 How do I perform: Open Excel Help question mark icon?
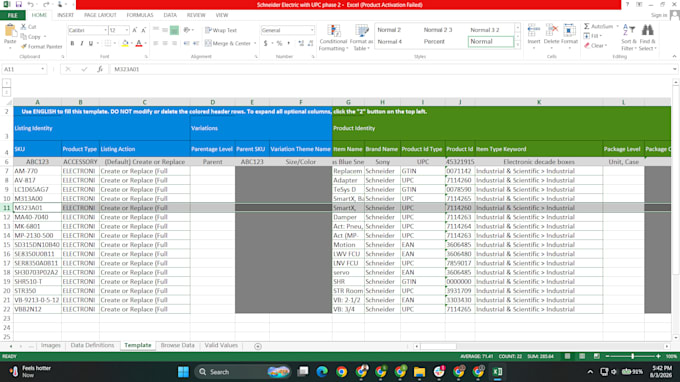[x=627, y=4]
